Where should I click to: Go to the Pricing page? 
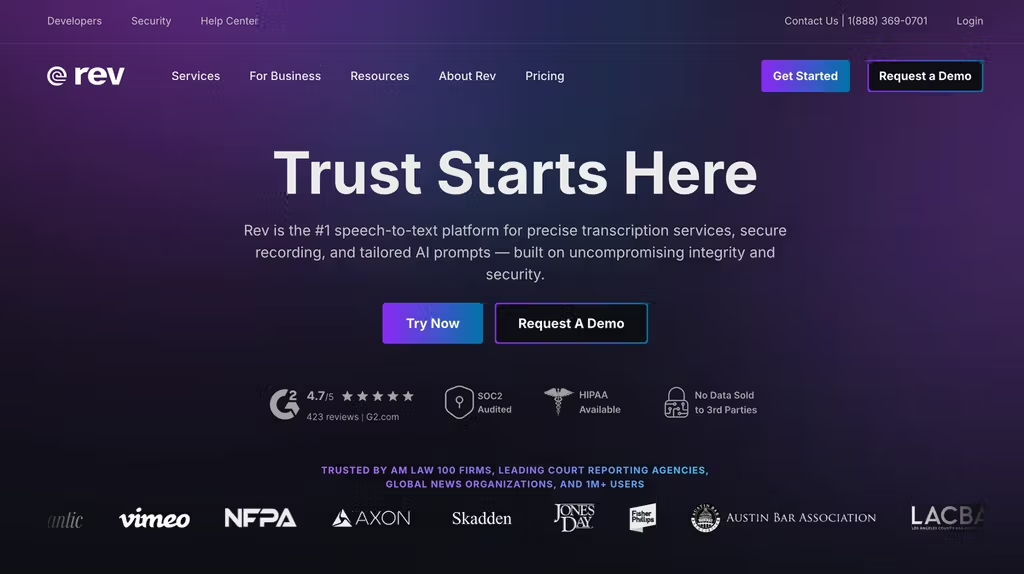pyautogui.click(x=545, y=76)
